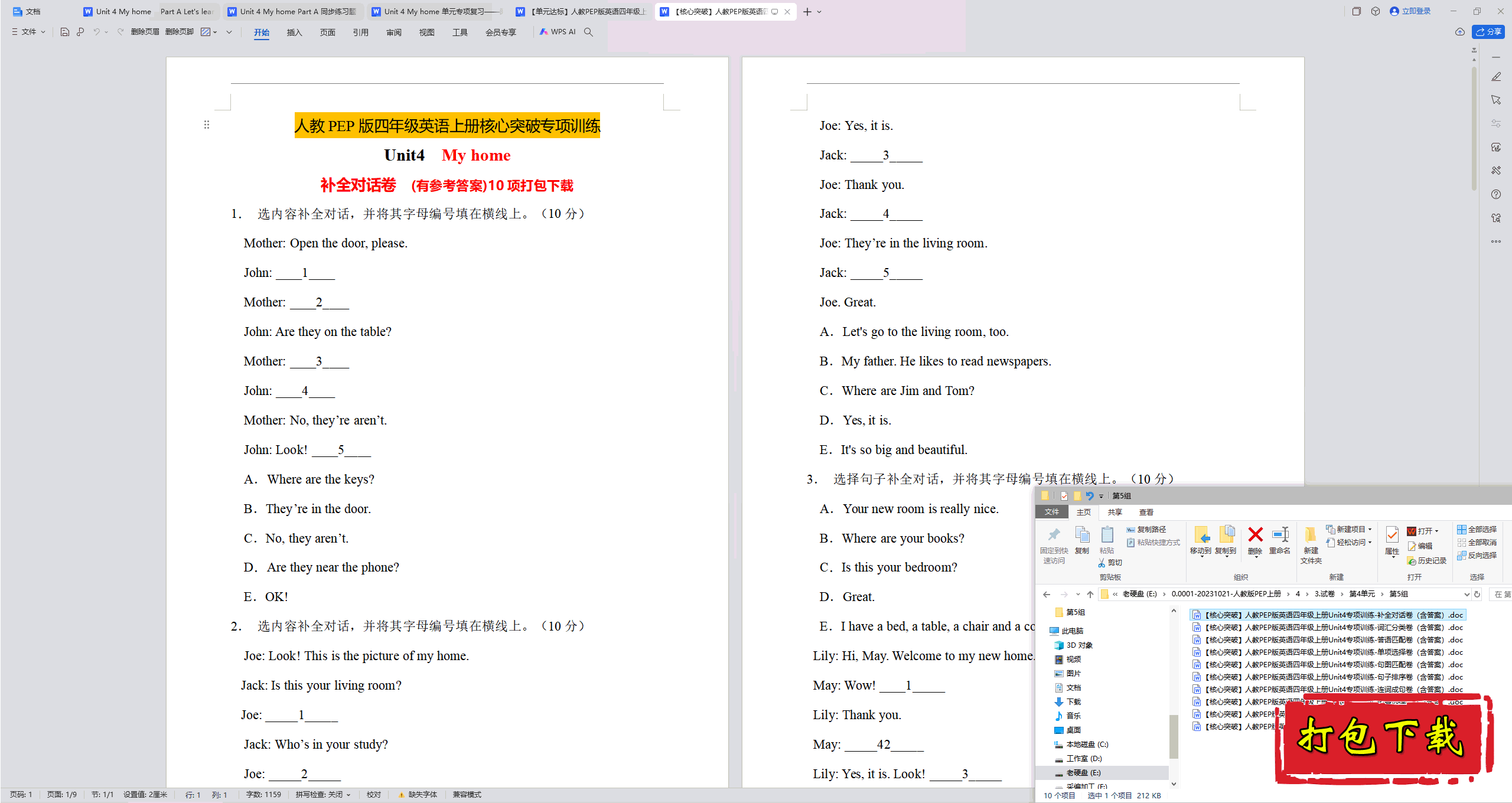Click the Paste icon in Explorer ribbon

1107,540
